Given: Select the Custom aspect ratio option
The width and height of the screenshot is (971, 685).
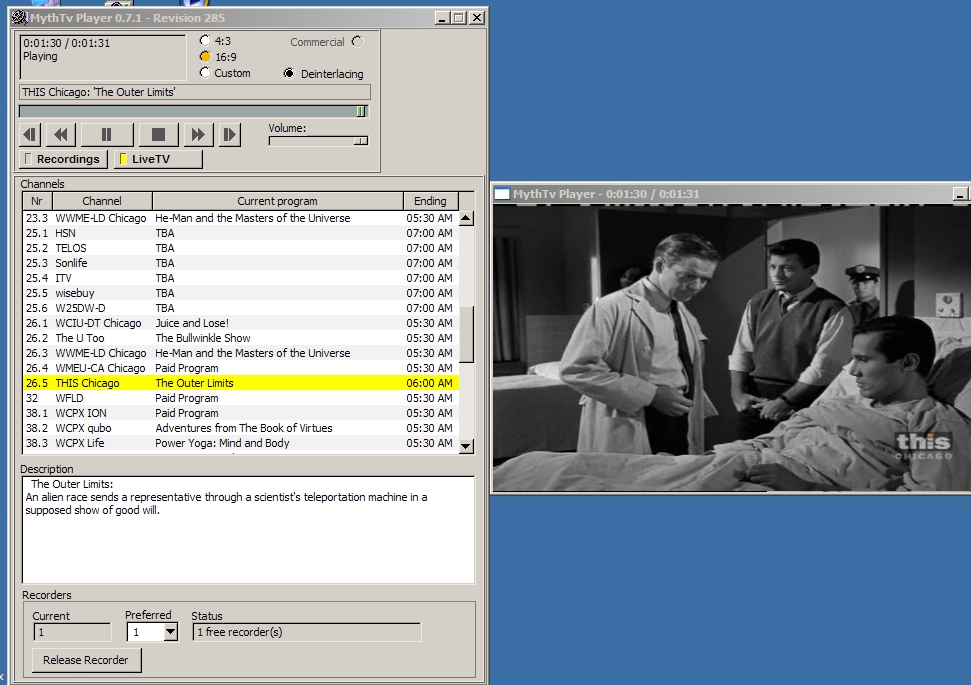Looking at the screenshot, I should [x=205, y=73].
